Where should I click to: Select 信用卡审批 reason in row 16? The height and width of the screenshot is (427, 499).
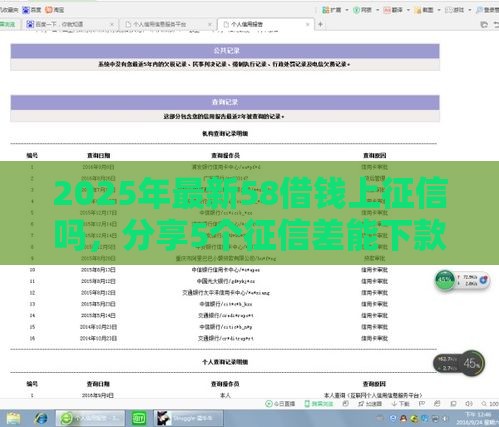pyautogui.click(x=375, y=338)
